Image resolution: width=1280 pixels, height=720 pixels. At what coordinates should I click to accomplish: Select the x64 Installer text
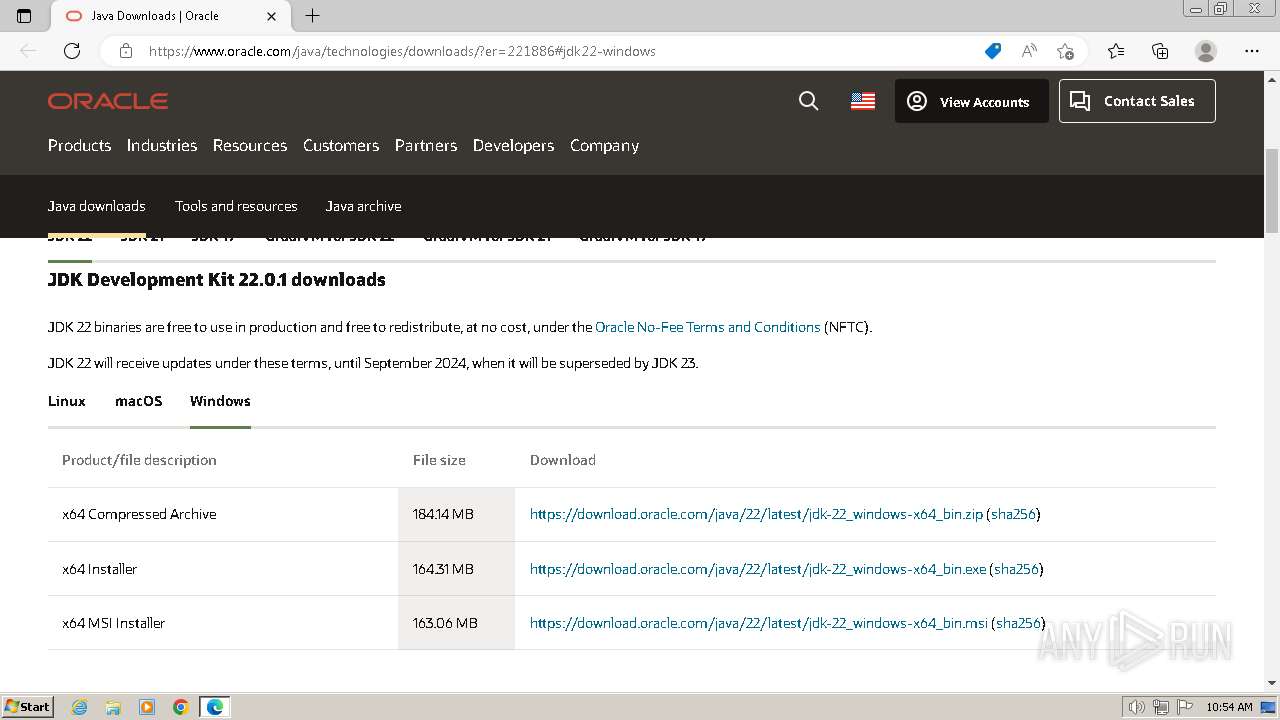[x=100, y=569]
